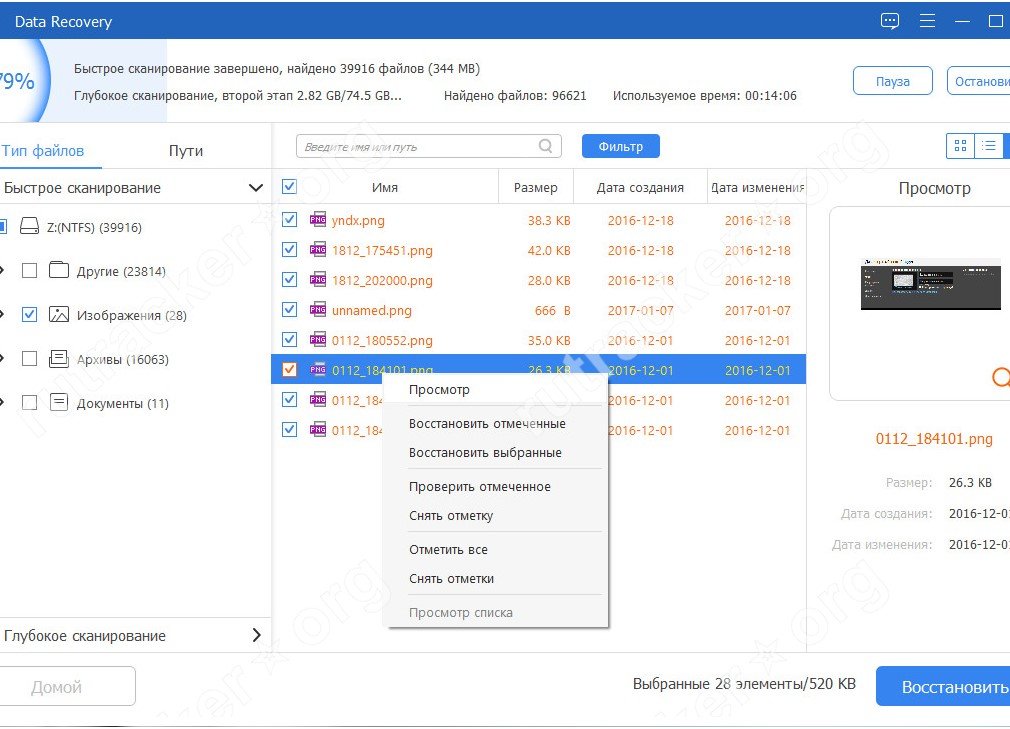Click the Пауза button
The image size is (1010, 729).
[893, 81]
